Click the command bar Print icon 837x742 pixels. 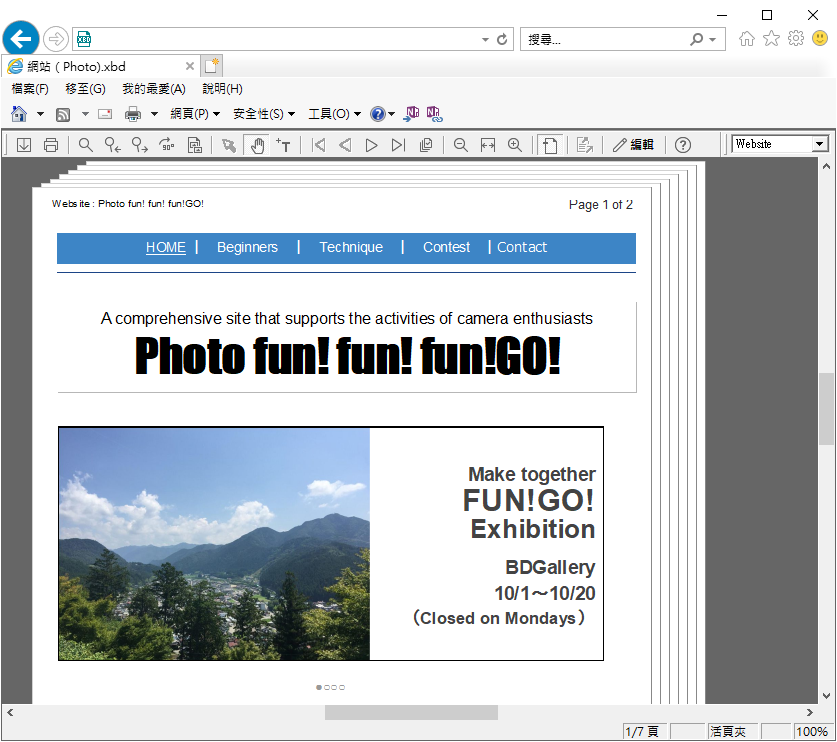[x=133, y=114]
